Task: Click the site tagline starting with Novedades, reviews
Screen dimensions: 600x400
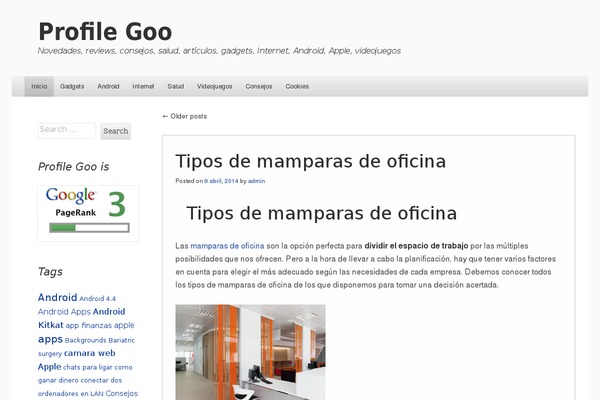Action: 219,51
